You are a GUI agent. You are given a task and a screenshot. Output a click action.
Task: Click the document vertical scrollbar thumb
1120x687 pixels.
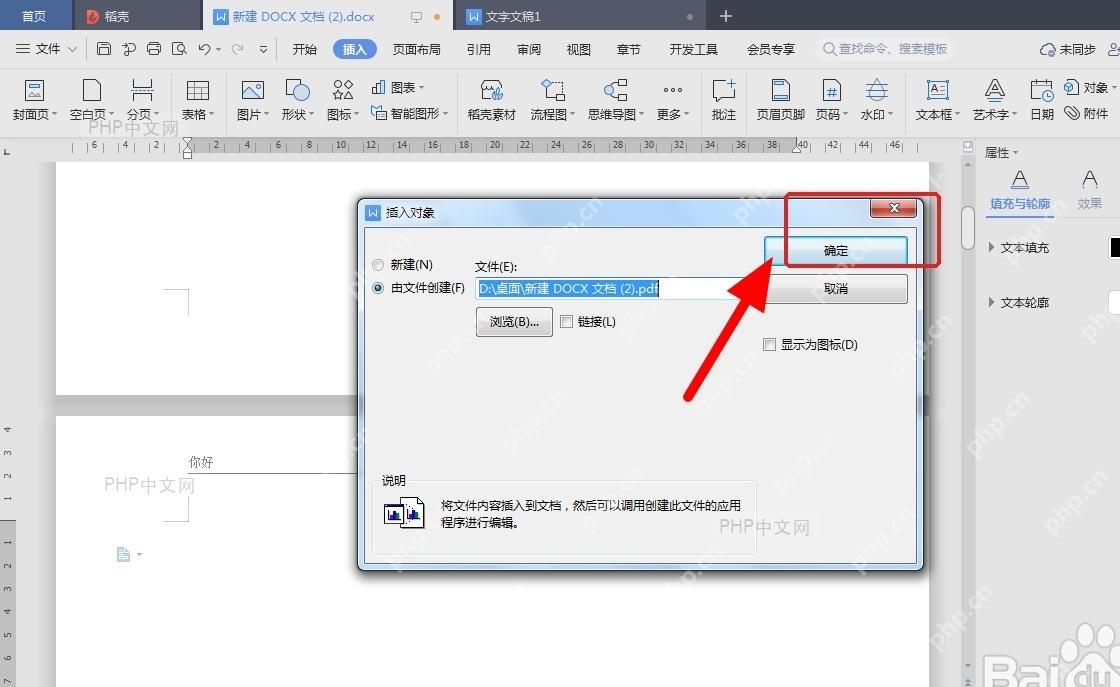(x=968, y=228)
